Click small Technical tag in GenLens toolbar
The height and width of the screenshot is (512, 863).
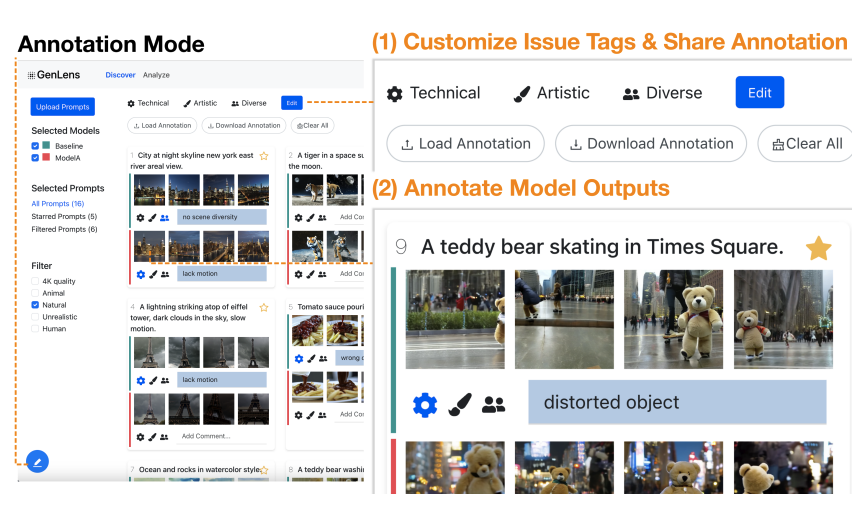click(148, 103)
